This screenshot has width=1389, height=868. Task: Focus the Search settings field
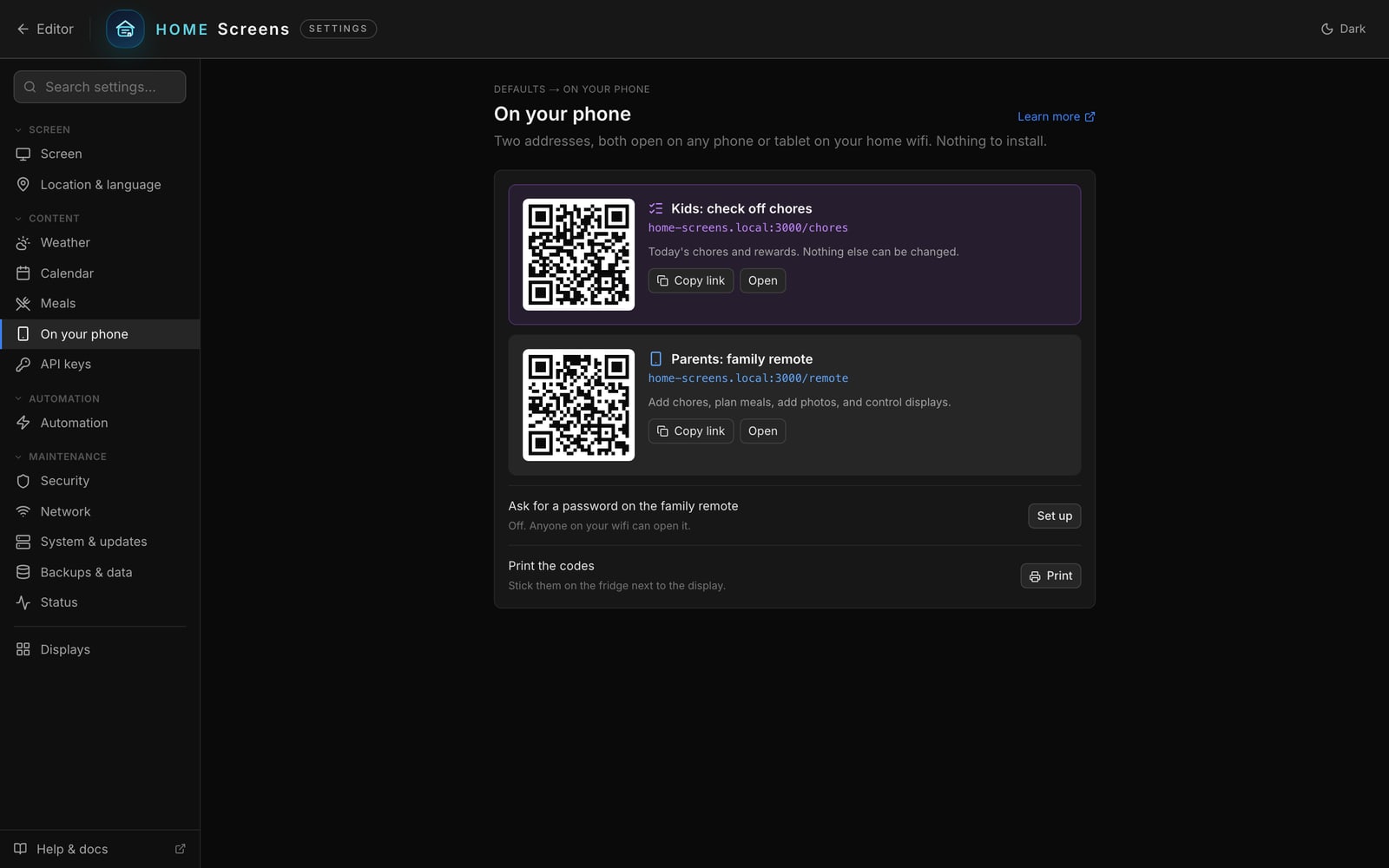[100, 87]
